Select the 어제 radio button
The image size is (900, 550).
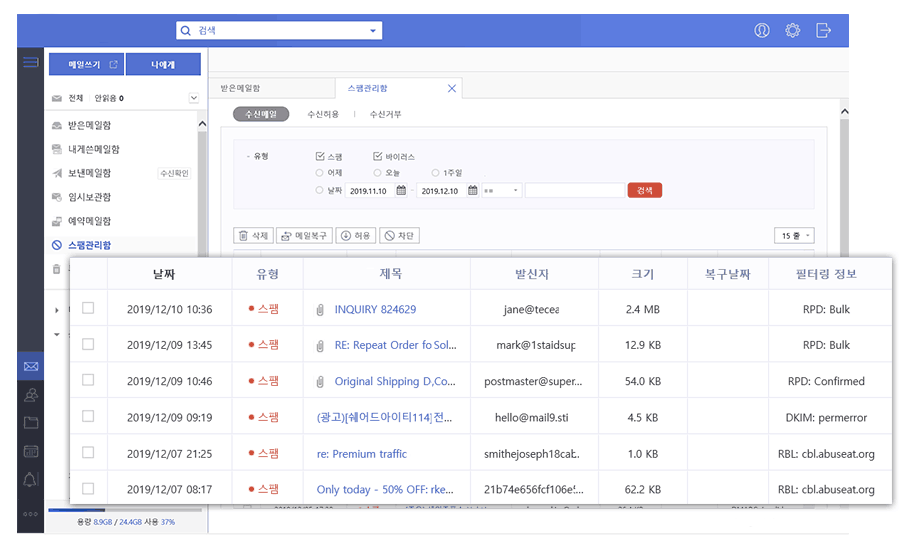319,172
